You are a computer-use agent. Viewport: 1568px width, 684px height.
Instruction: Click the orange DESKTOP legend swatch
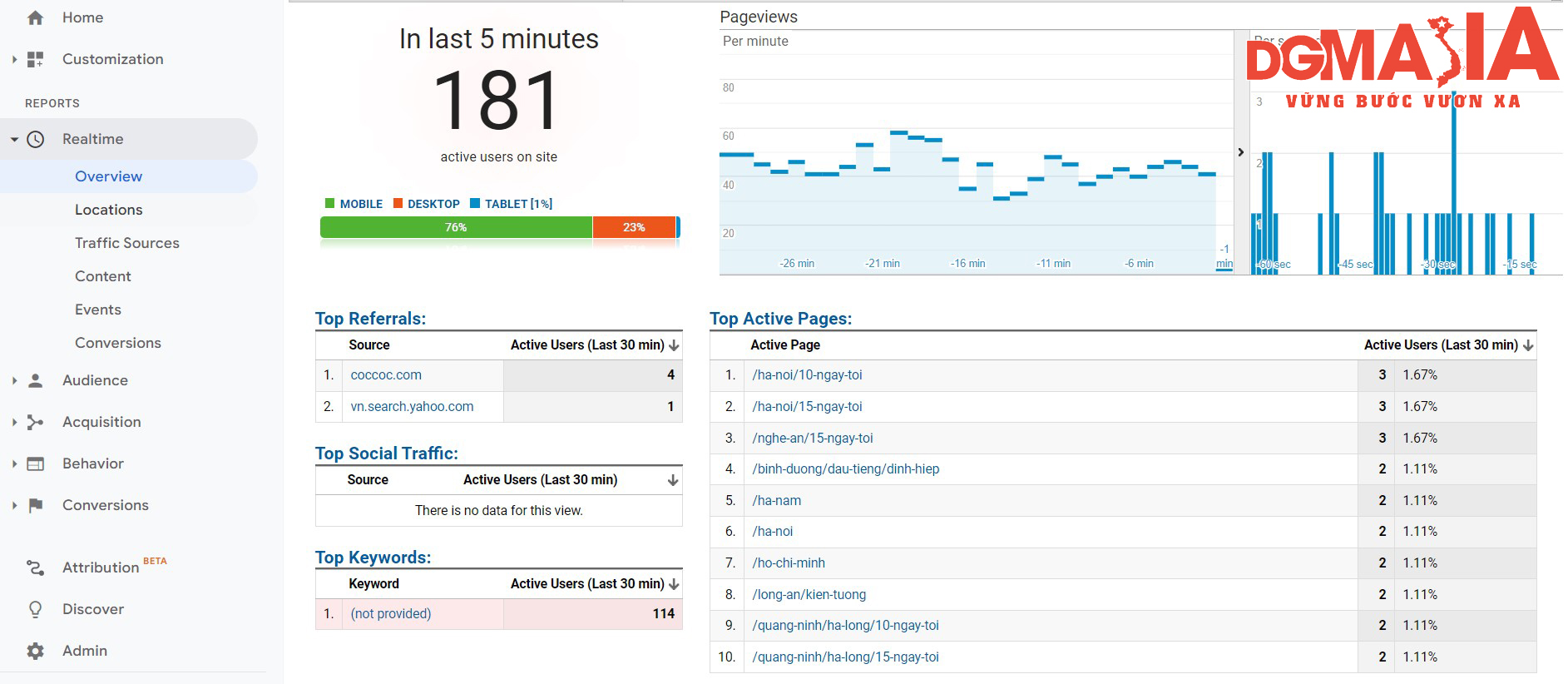(398, 203)
